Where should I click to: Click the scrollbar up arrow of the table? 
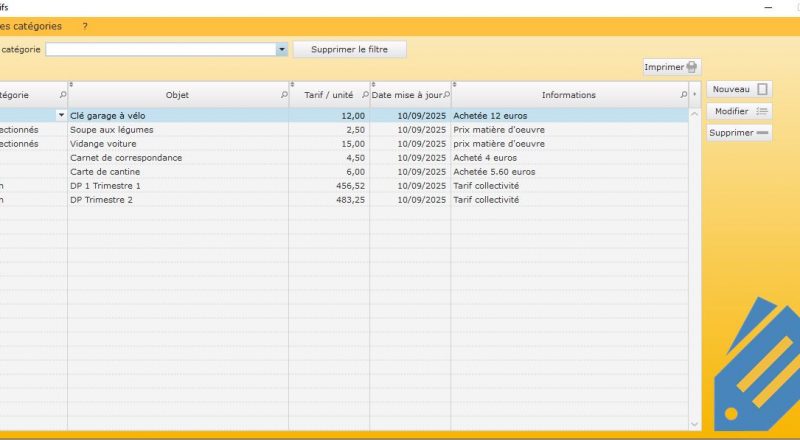[x=695, y=115]
